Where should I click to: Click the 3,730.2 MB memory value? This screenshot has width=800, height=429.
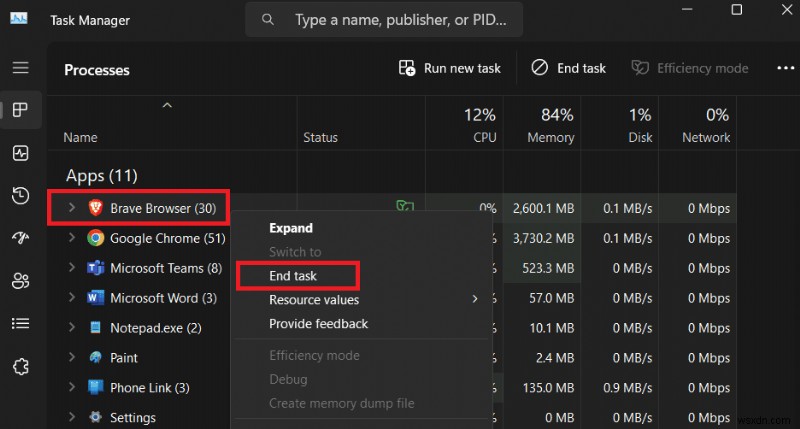543,238
